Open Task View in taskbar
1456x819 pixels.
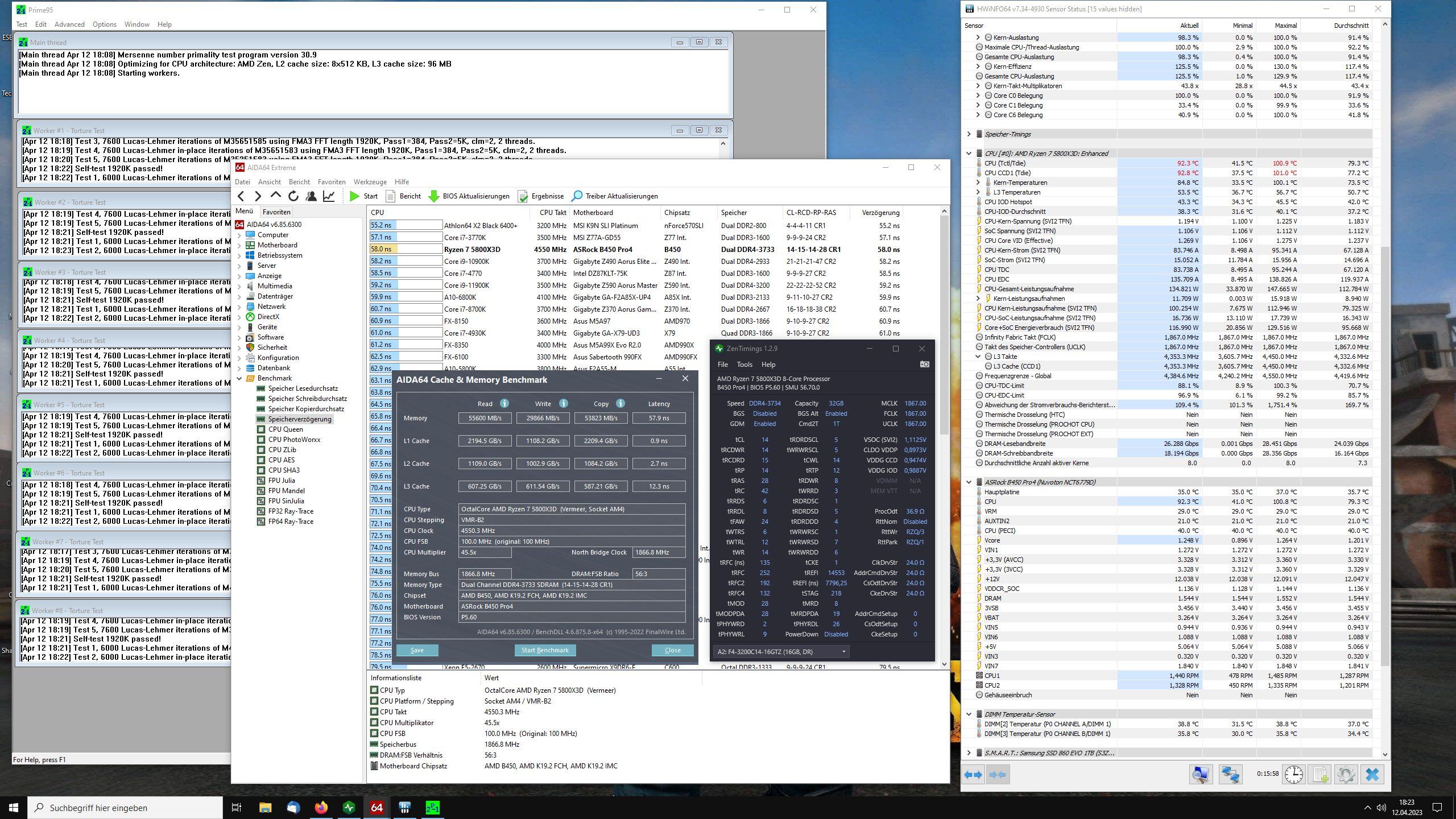(x=237, y=808)
